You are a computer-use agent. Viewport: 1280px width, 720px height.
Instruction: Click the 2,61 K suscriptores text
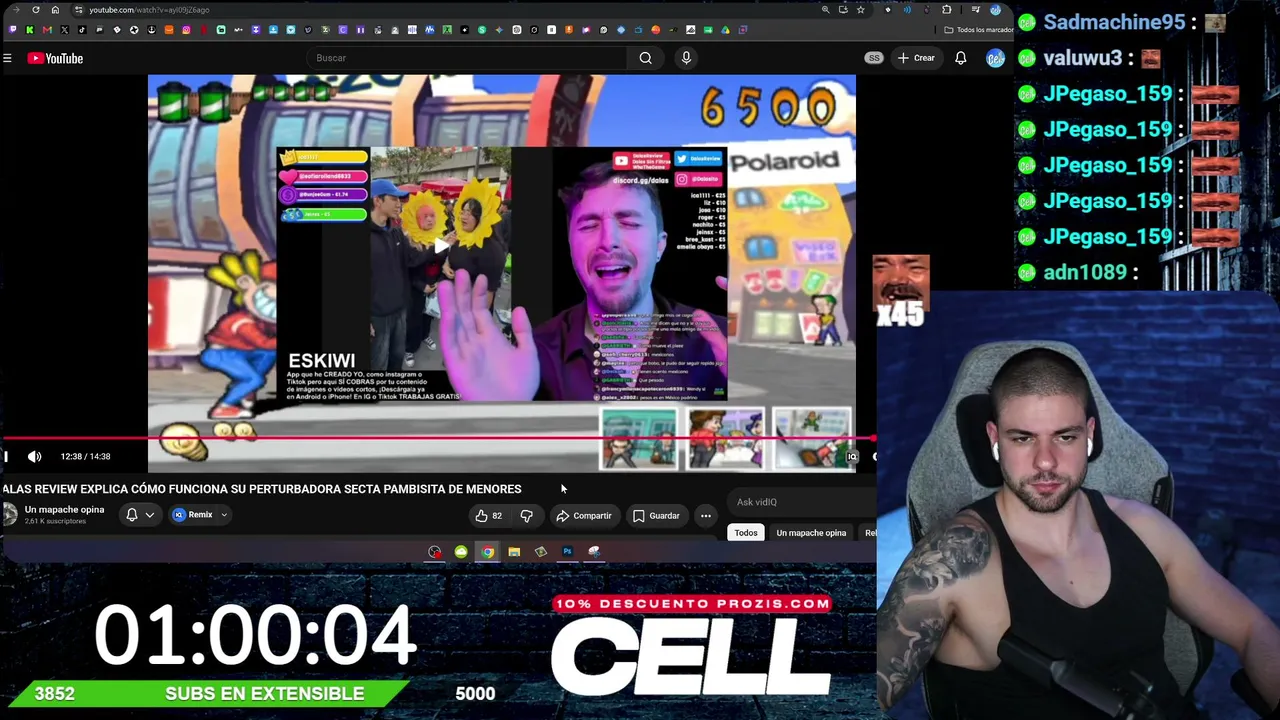point(55,522)
